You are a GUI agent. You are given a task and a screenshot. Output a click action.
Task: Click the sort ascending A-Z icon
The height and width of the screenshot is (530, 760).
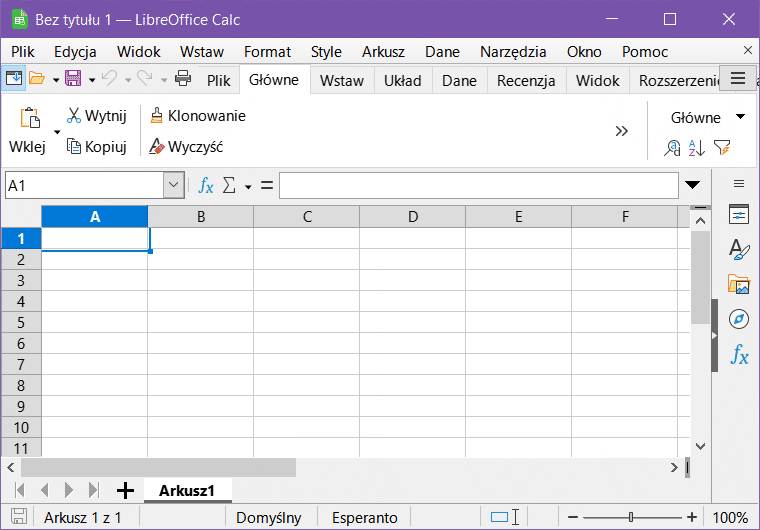(x=698, y=147)
